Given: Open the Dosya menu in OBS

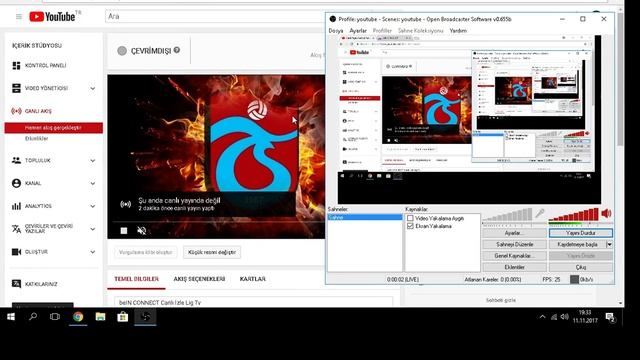Looking at the screenshot, I should click(336, 31).
